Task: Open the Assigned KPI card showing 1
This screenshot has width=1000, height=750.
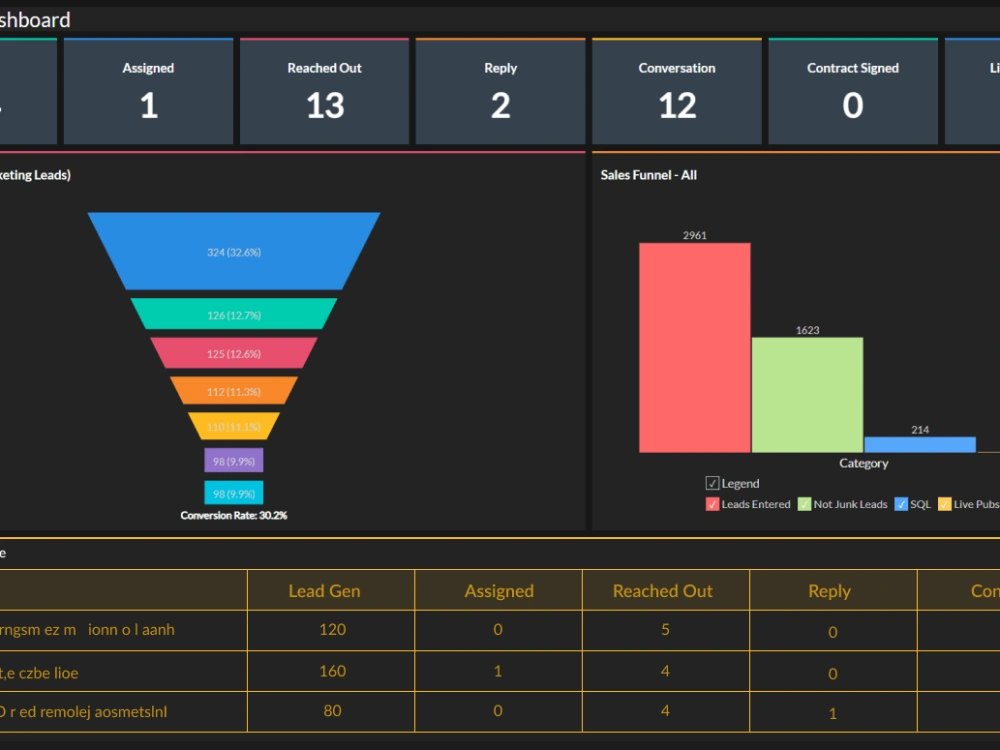Action: click(x=148, y=90)
